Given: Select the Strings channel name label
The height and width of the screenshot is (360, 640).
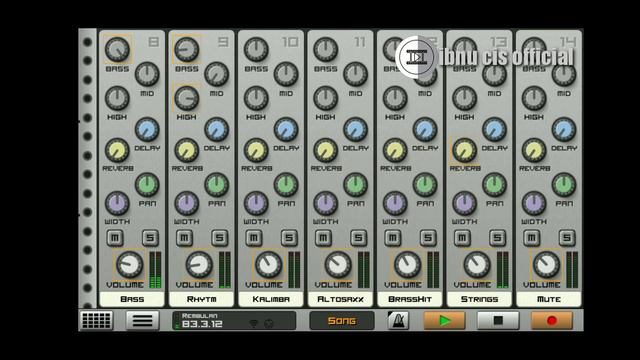Looking at the screenshot, I should (x=479, y=299).
